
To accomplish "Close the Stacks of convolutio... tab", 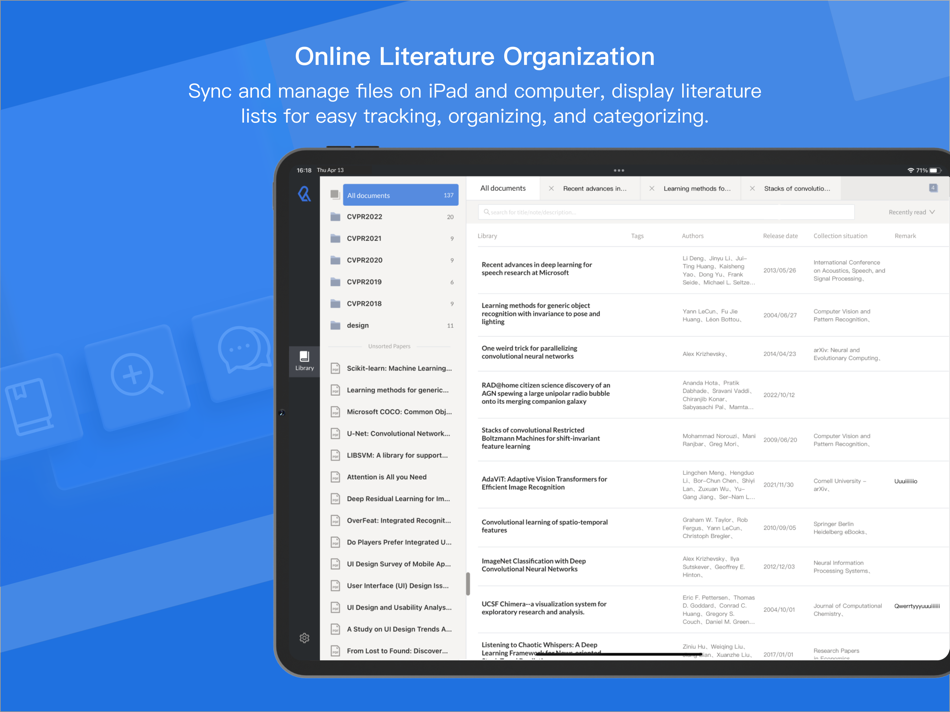I will (x=752, y=188).
